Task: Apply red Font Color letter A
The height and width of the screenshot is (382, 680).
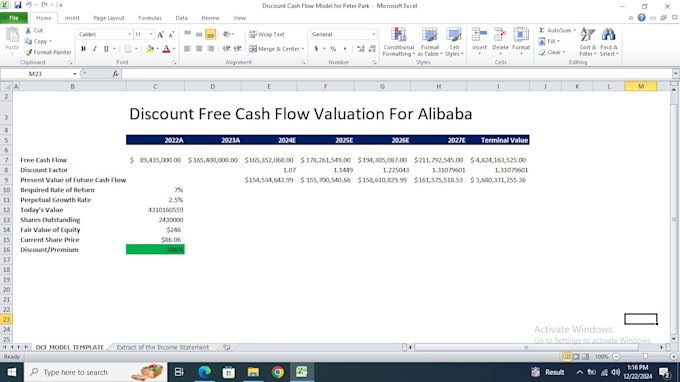Action: pyautogui.click(x=166, y=49)
